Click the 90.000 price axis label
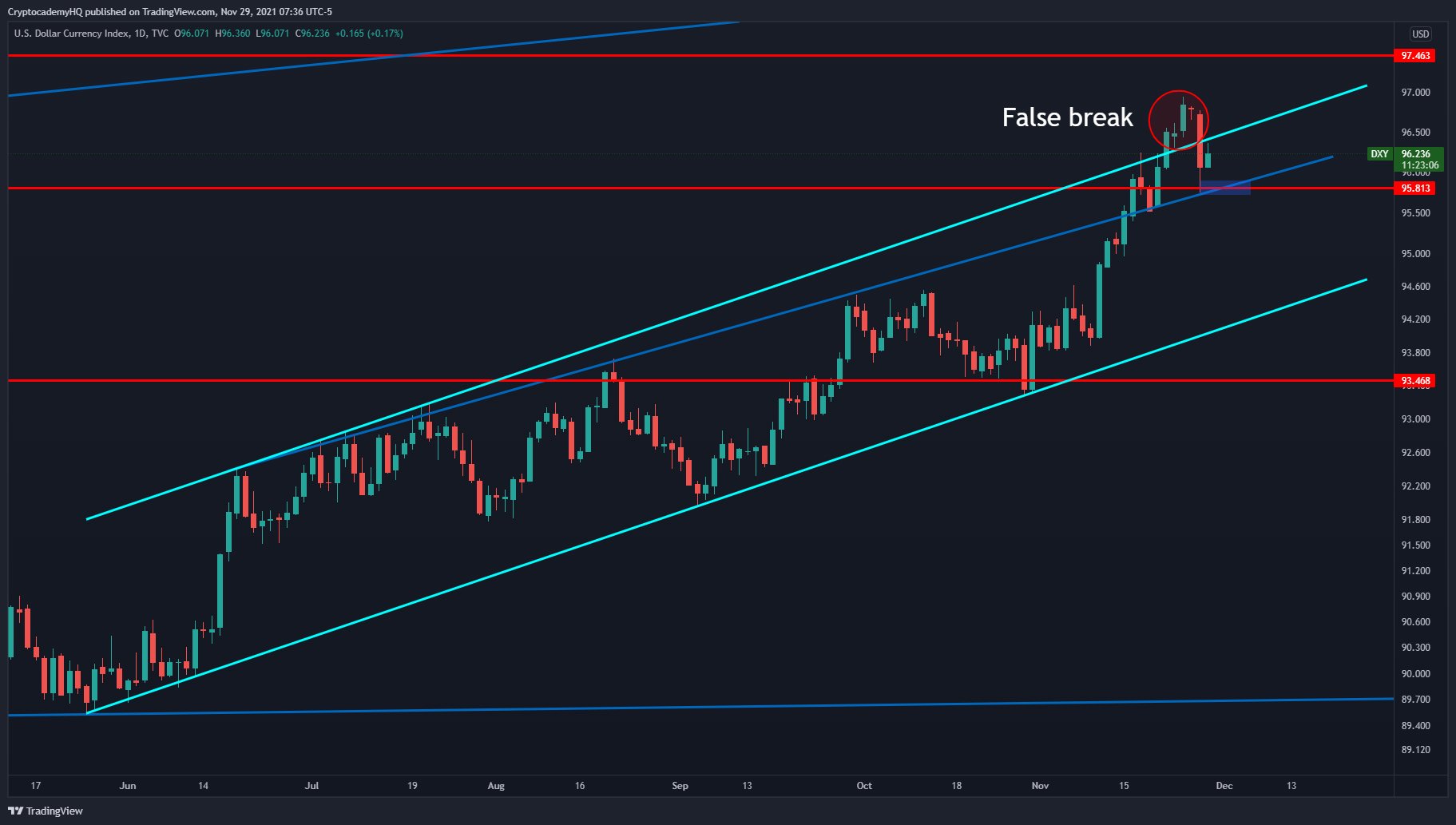Screen dimensions: 1456x825 [x=1415, y=674]
